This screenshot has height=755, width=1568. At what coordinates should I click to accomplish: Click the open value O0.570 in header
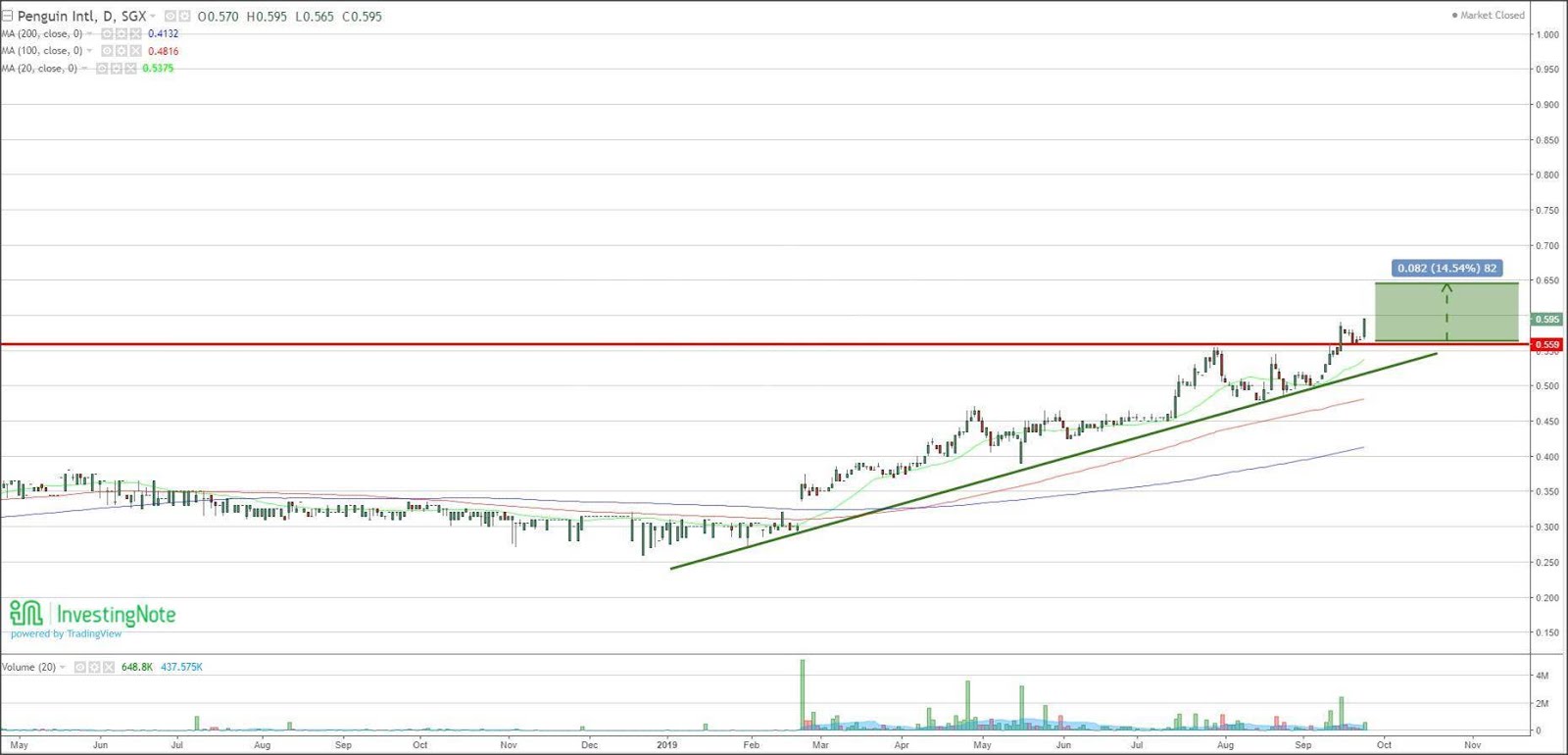tap(218, 17)
